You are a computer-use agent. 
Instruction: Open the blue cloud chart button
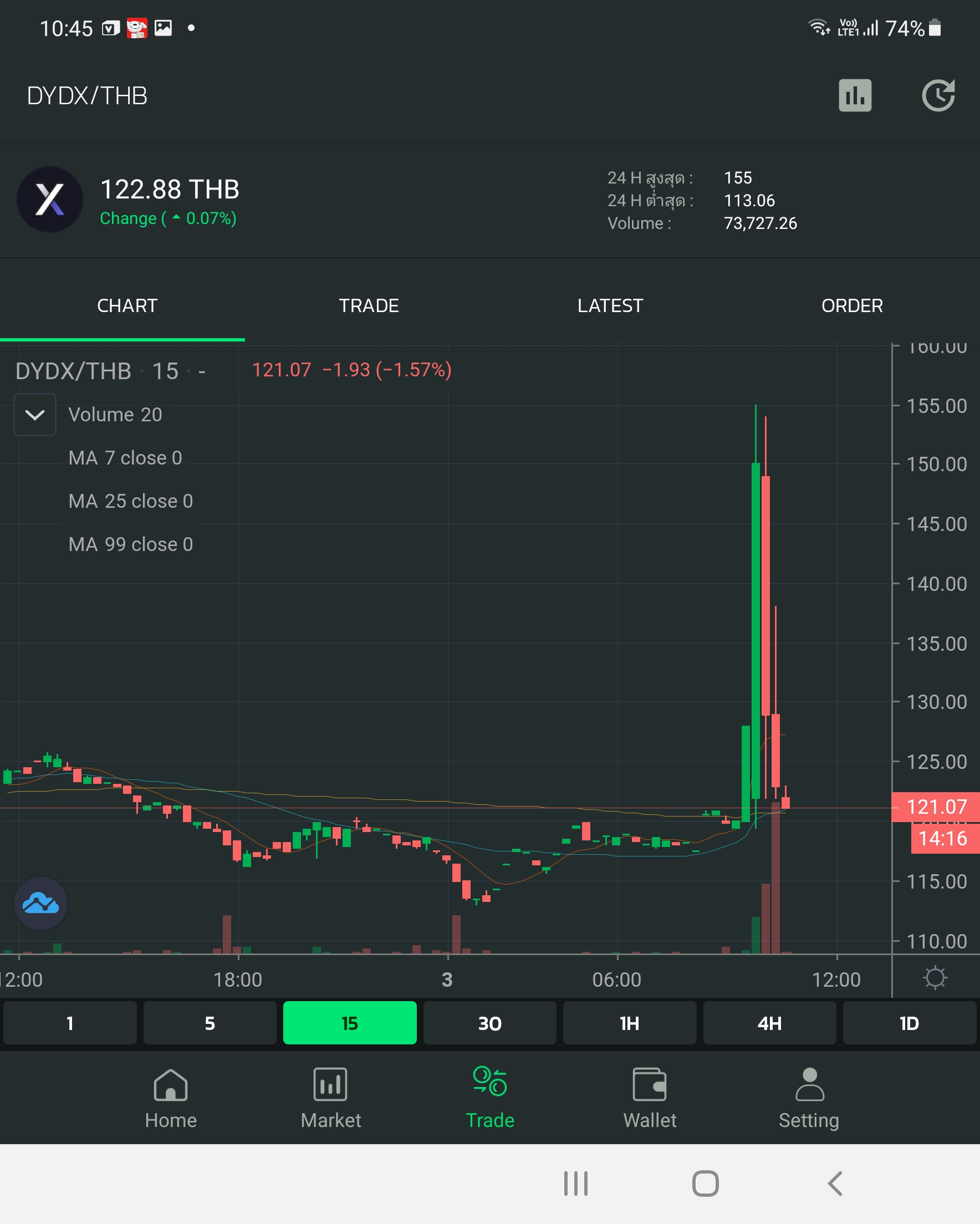[x=40, y=903]
